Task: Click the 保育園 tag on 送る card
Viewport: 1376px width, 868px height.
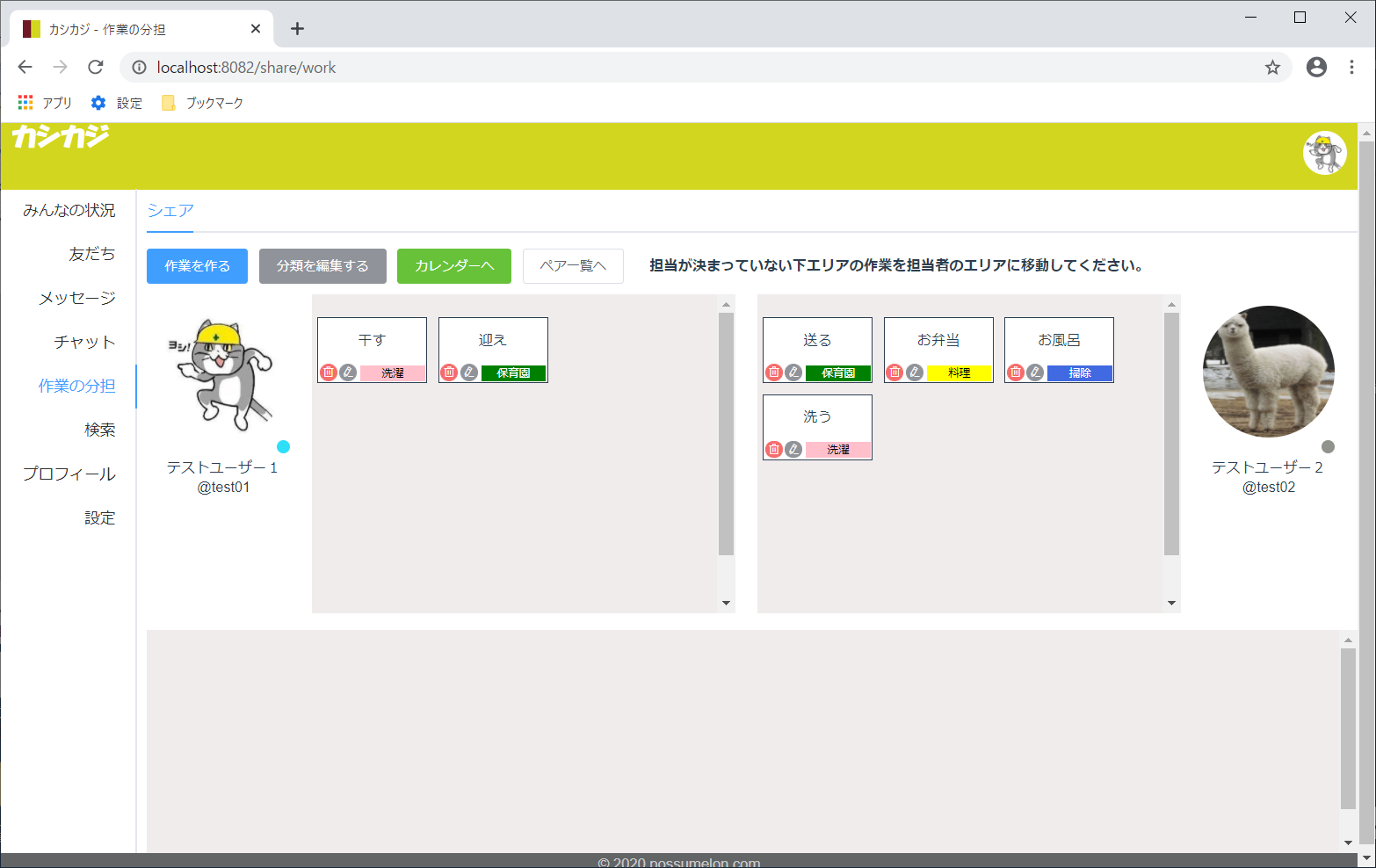Action: [x=838, y=373]
